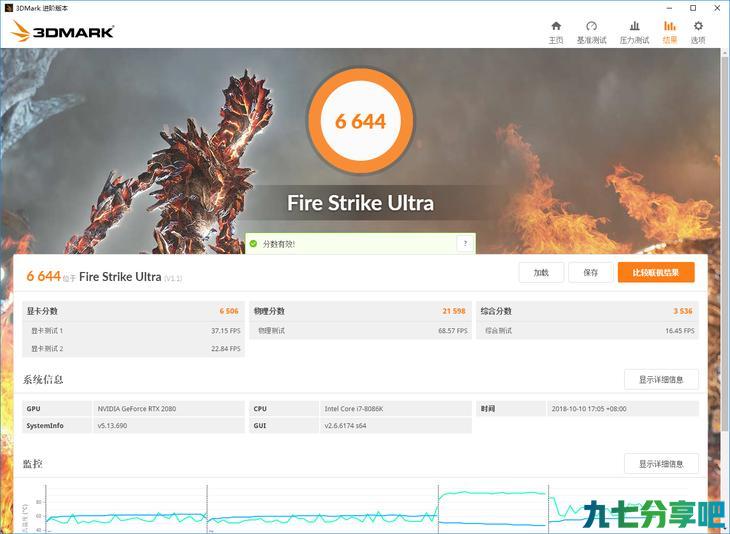The width and height of the screenshot is (730, 534).
Task: Click the CPU label cell
Action: [284, 408]
